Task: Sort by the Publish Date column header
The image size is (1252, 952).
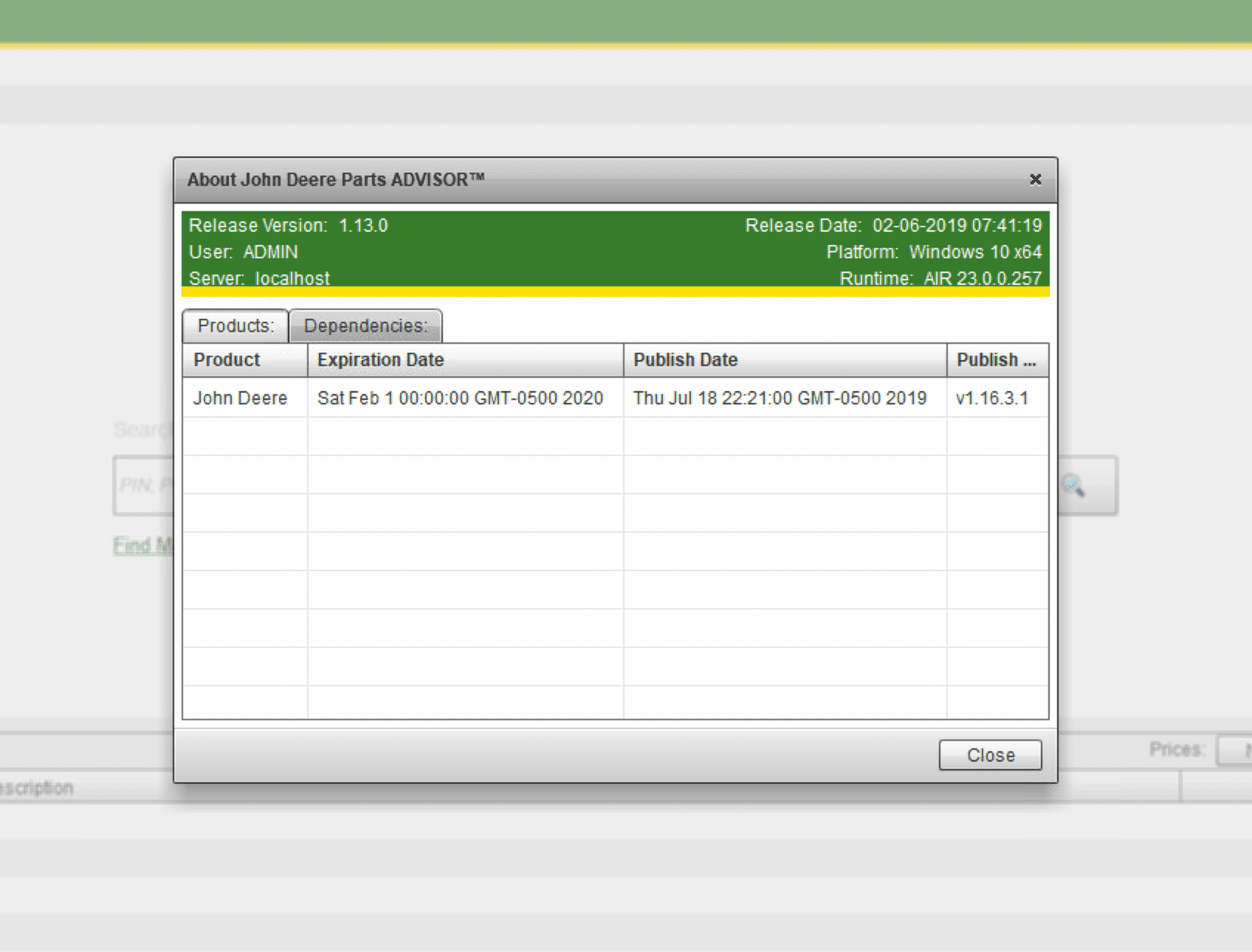Action: tap(785, 360)
